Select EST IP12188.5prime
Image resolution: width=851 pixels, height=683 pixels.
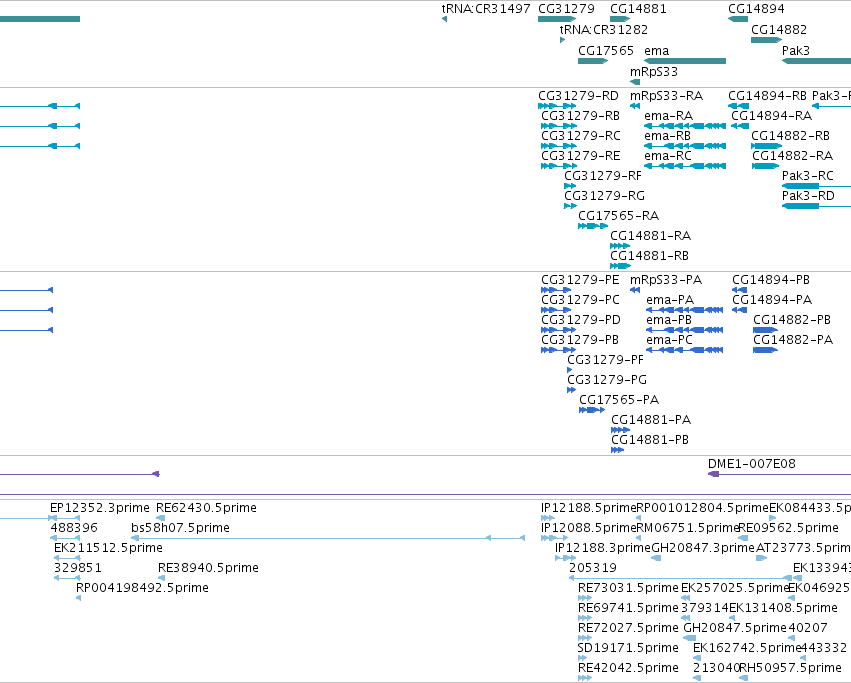588,508
